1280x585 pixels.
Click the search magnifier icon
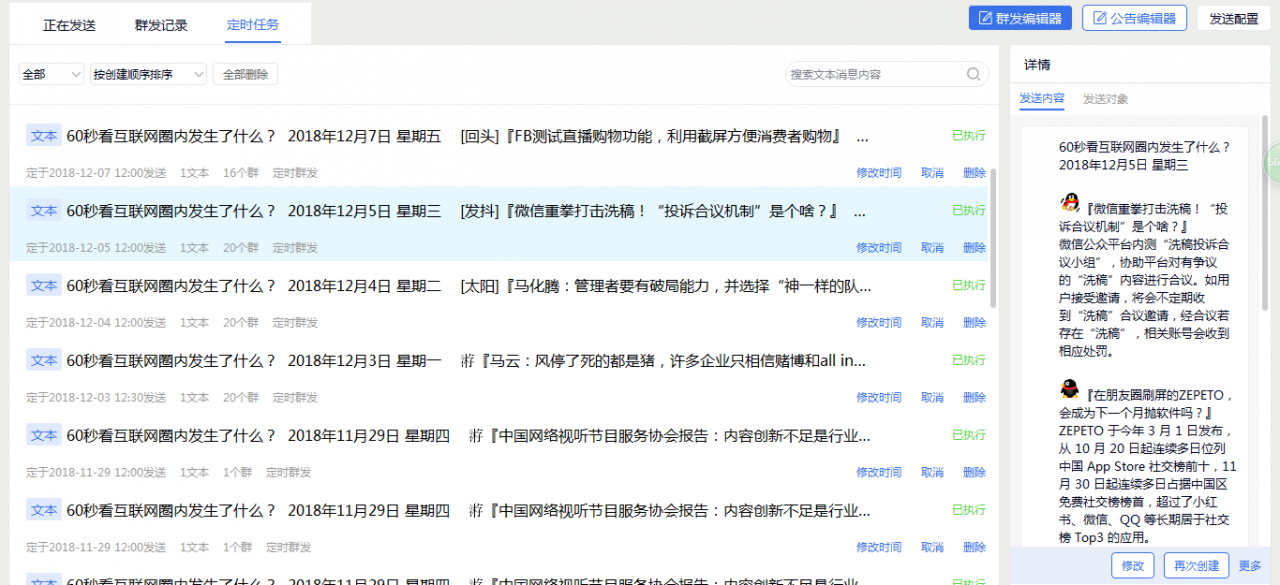click(x=973, y=74)
